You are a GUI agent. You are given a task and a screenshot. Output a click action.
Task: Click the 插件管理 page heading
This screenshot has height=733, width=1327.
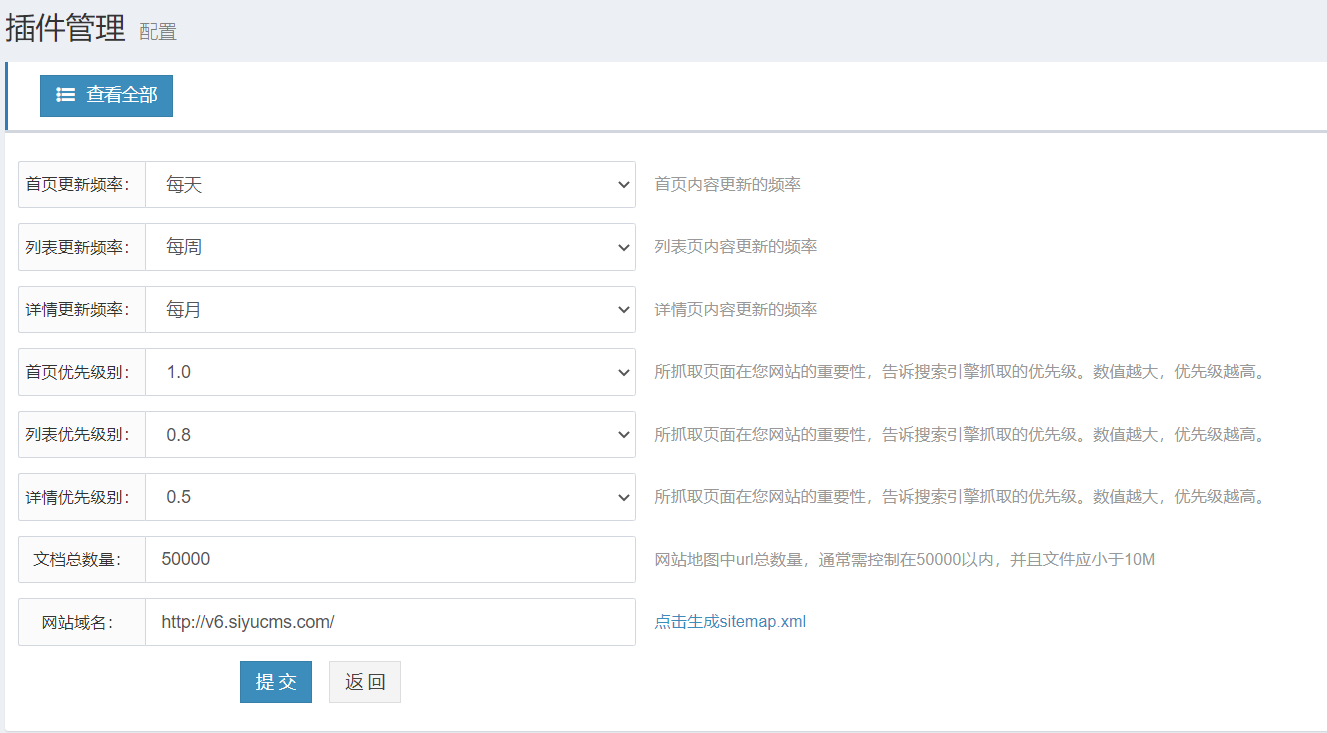point(65,29)
